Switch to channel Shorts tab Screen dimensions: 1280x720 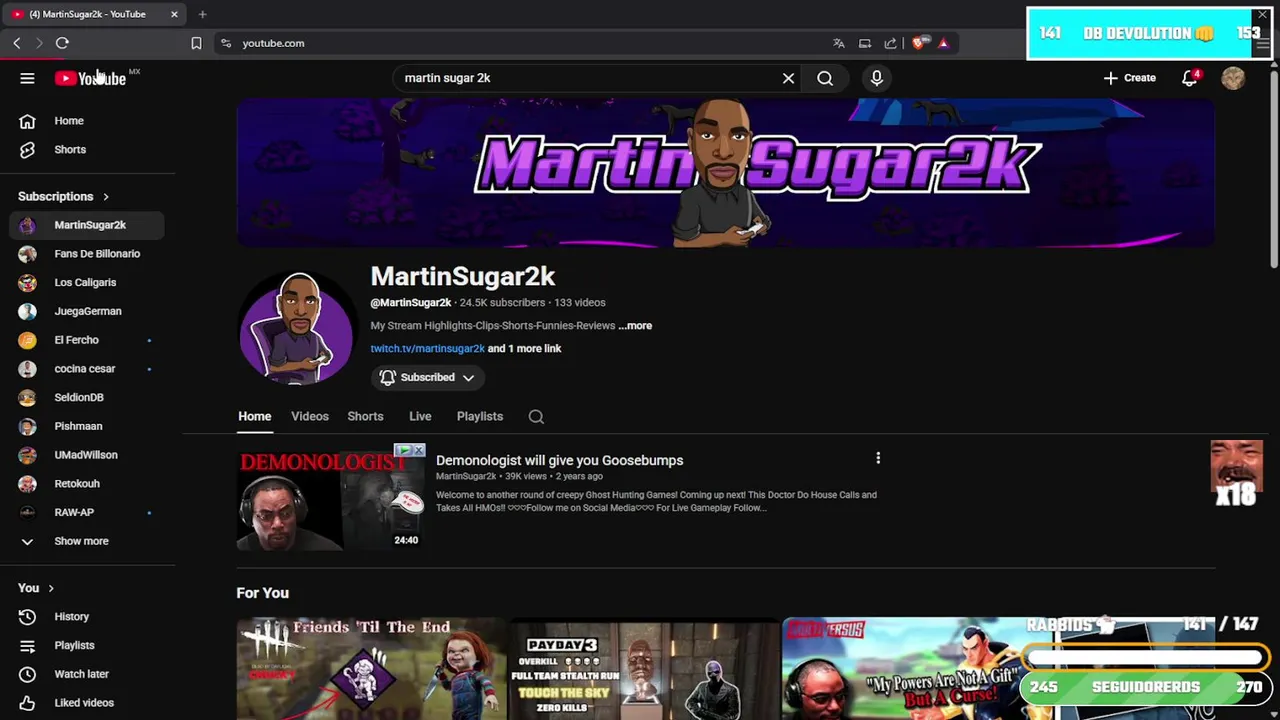pos(365,416)
